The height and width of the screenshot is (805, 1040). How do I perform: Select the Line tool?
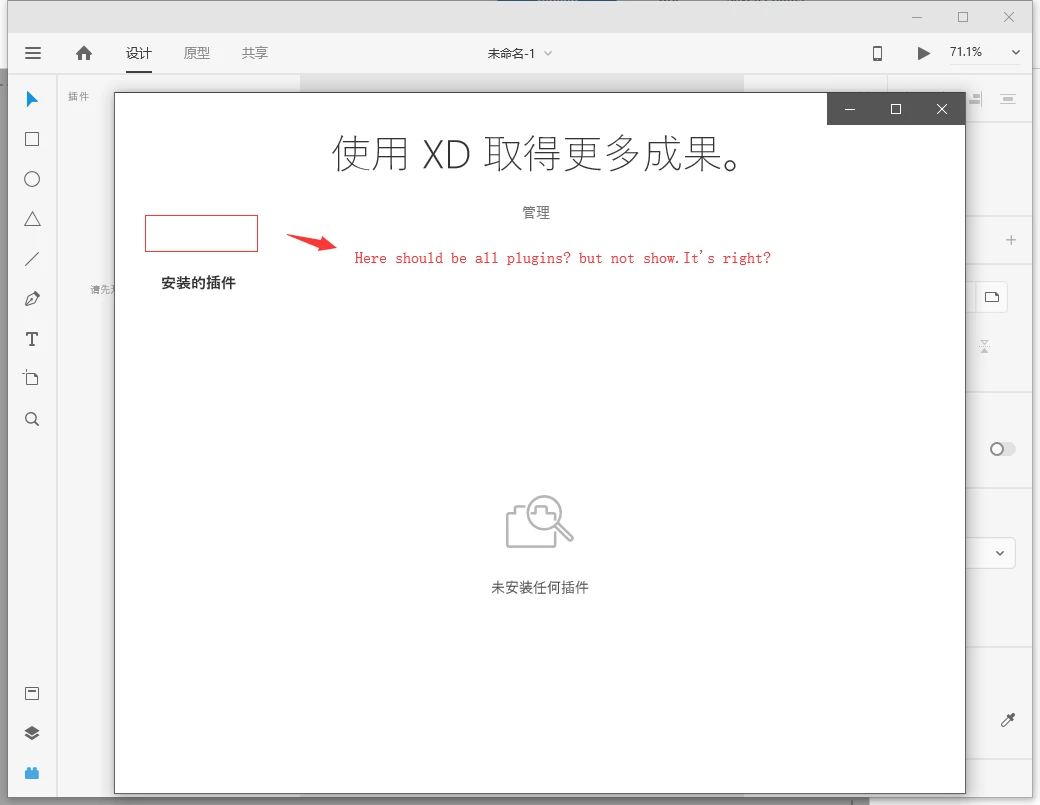(x=32, y=259)
